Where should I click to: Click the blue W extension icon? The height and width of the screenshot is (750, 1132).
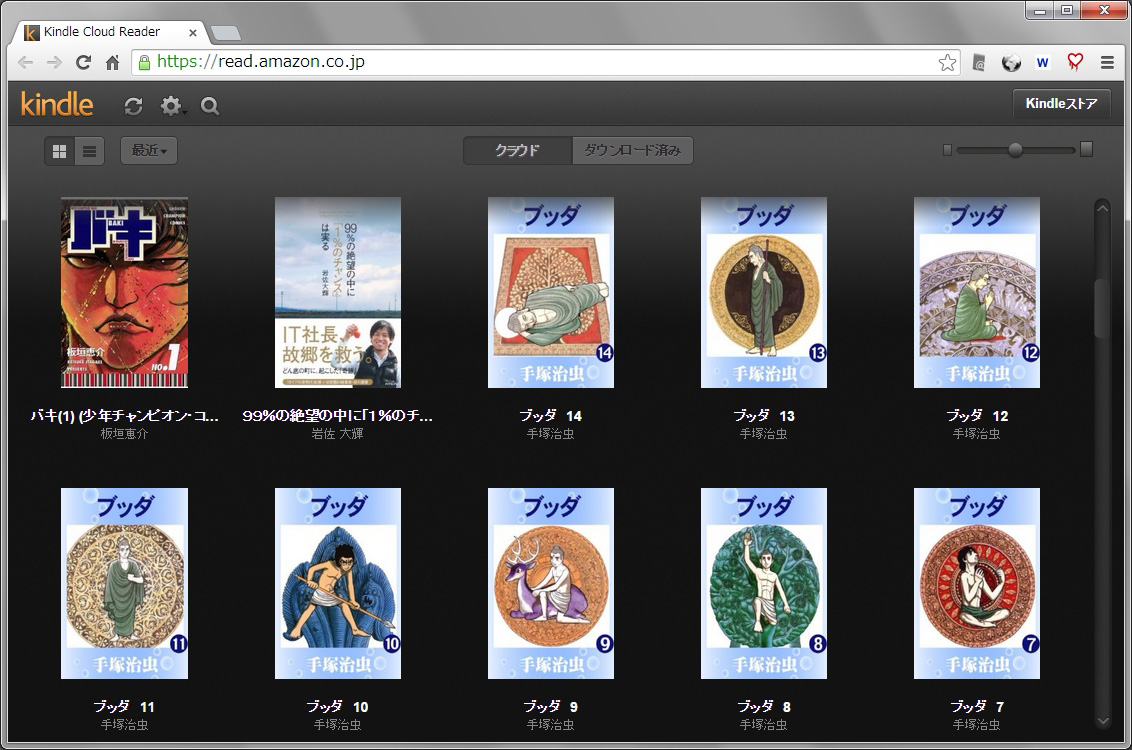1042,63
